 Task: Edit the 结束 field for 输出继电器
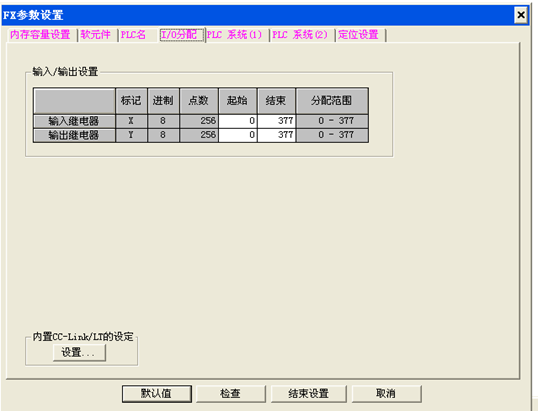pyautogui.click(x=276, y=135)
